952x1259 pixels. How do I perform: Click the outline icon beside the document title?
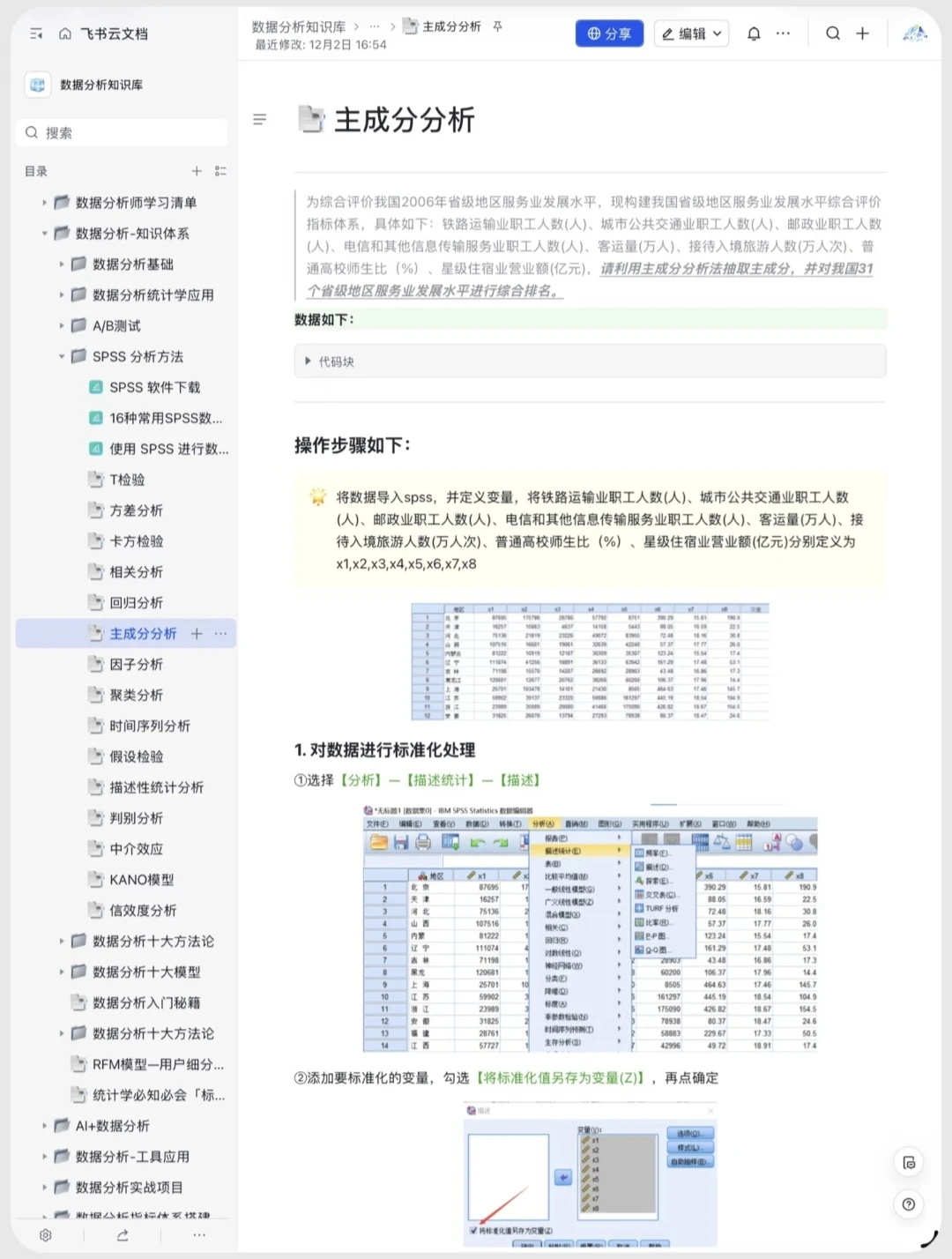260,120
